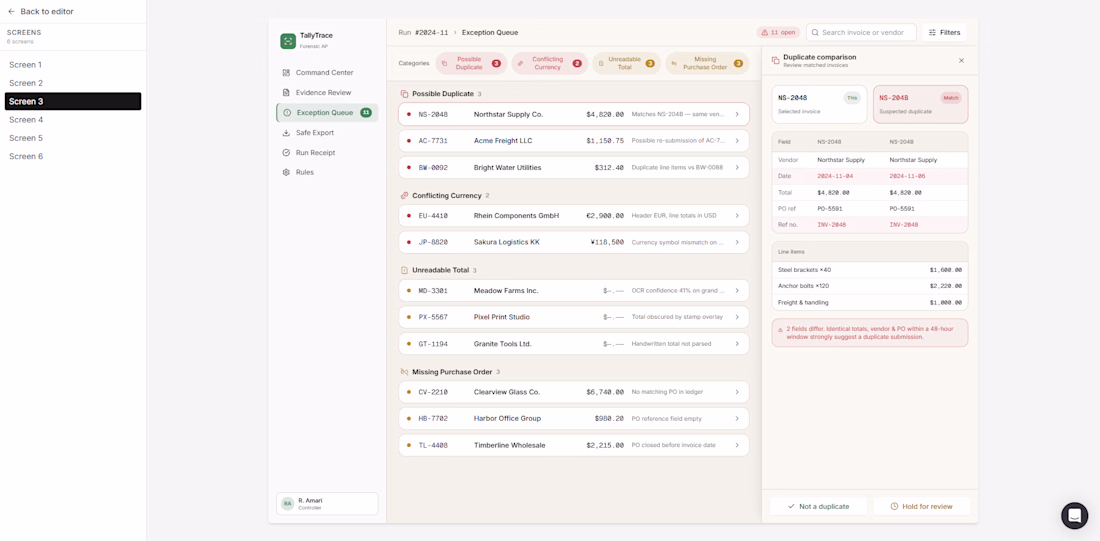Screen dimensions: 1100x541
Task: Click Meadow Farms Inc. vendor name
Action: click(506, 290)
